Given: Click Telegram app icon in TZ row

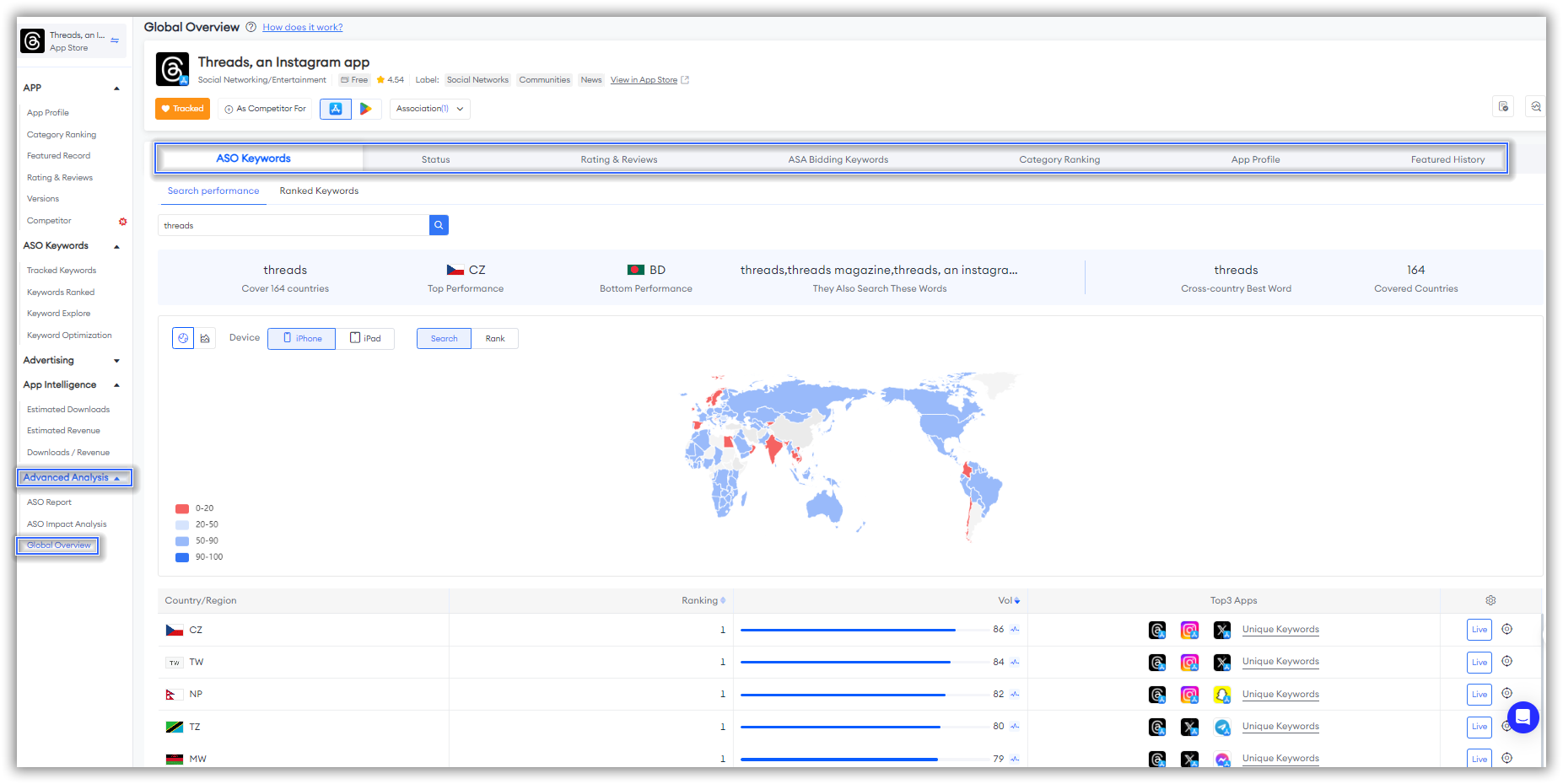Looking at the screenshot, I should 1222,727.
